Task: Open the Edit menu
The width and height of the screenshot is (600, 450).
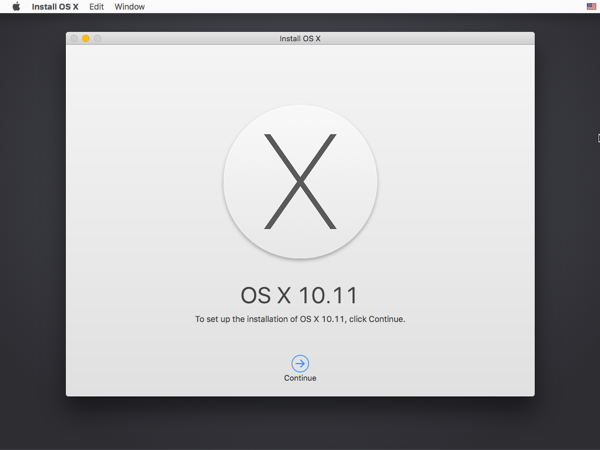Action: (96, 7)
